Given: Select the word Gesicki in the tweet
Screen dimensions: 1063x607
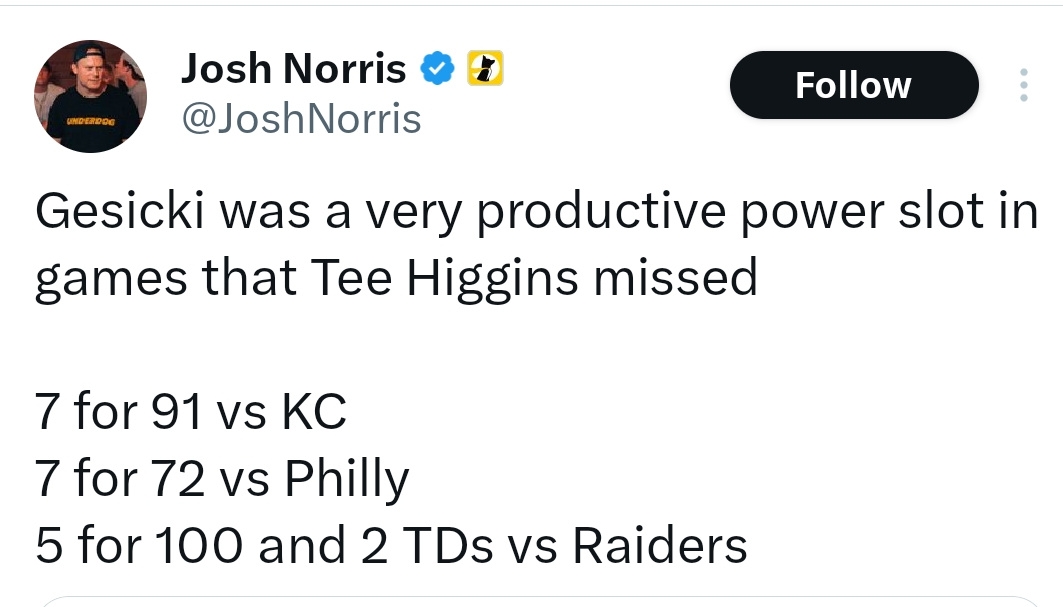Looking at the screenshot, I should (120, 211).
